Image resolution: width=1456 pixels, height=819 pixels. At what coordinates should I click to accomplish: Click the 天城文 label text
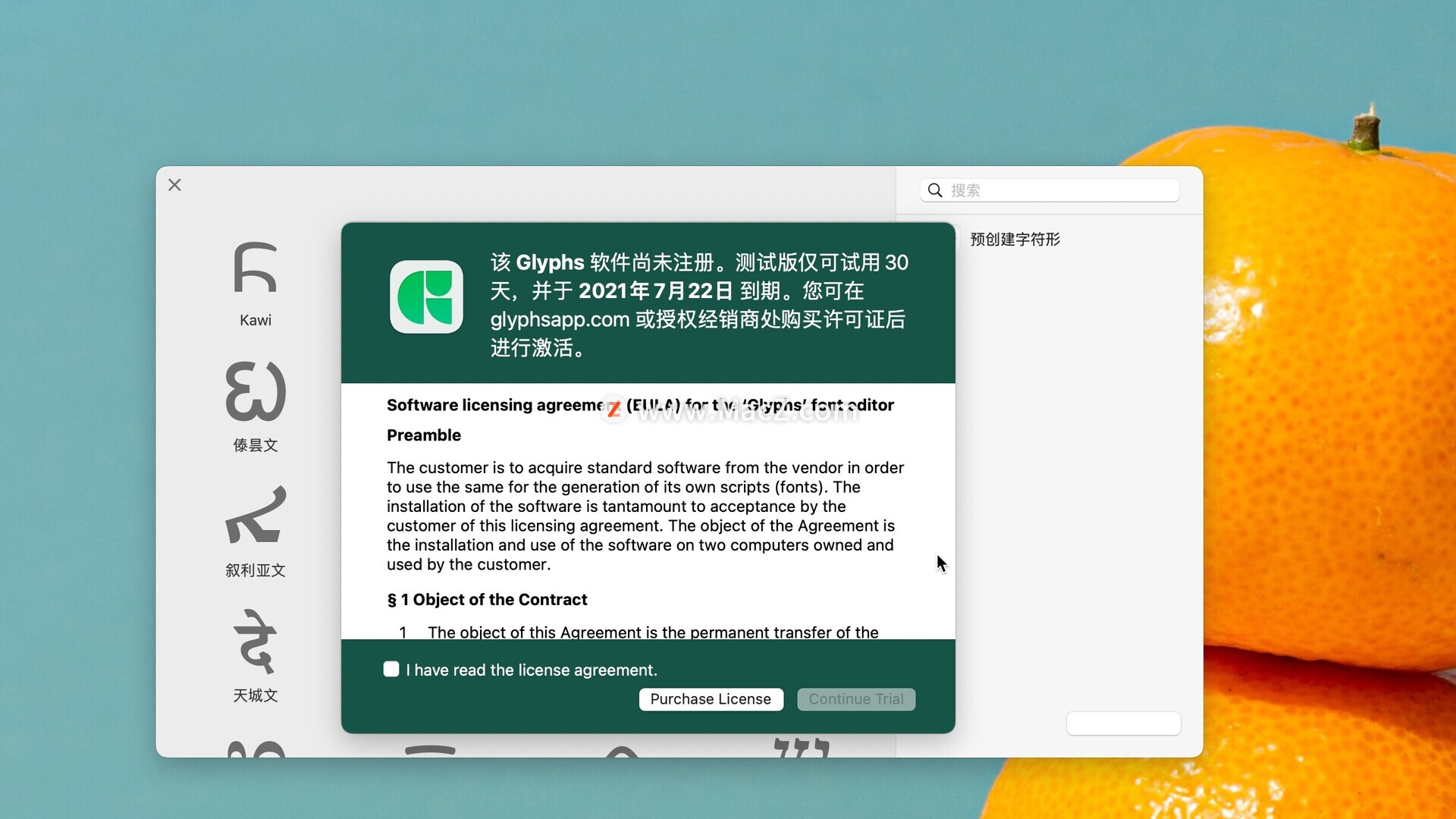pos(256,695)
